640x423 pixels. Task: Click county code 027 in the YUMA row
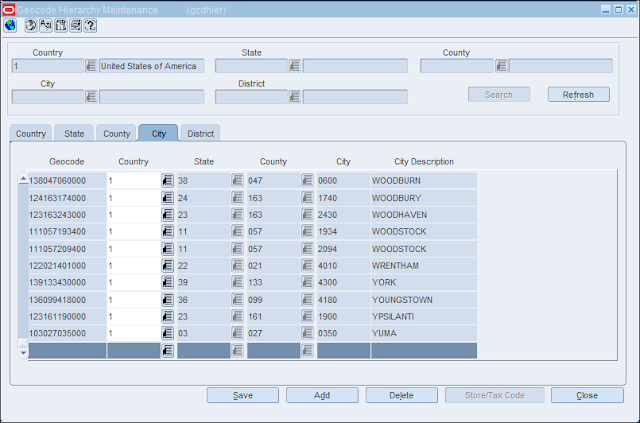[273, 333]
